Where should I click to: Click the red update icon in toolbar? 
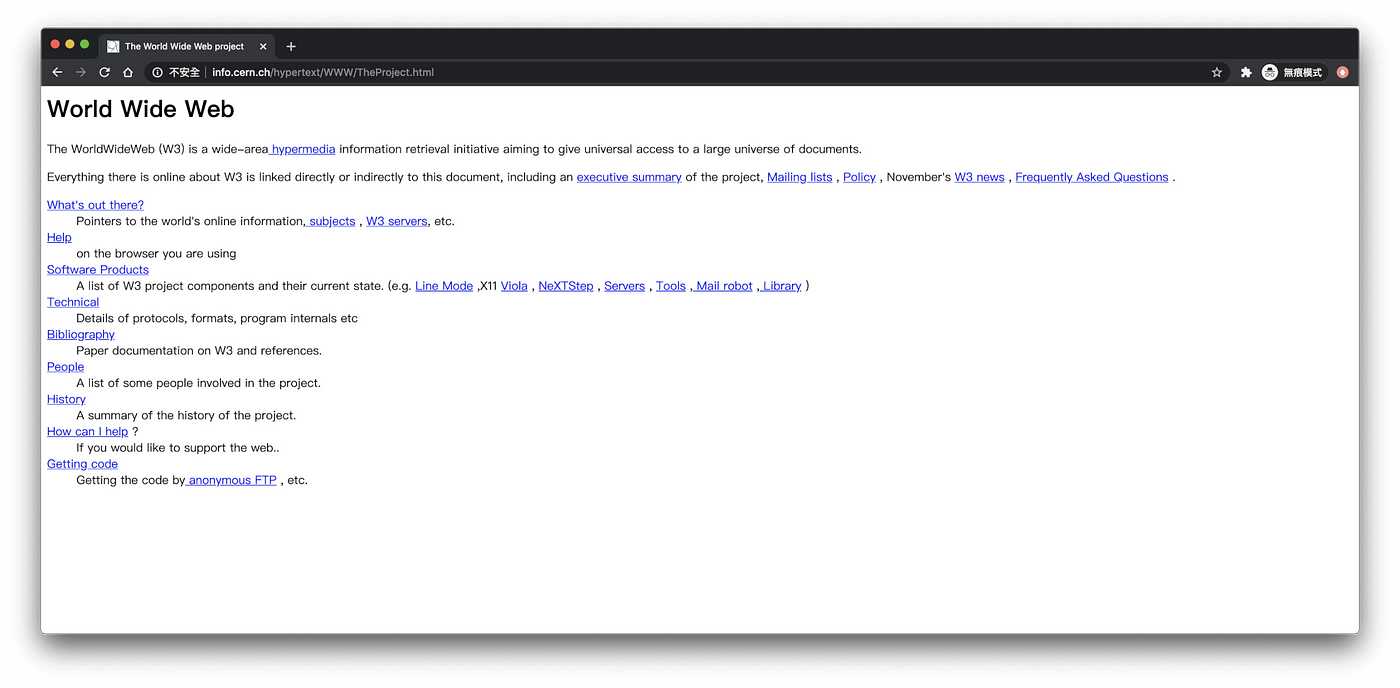coord(1343,72)
